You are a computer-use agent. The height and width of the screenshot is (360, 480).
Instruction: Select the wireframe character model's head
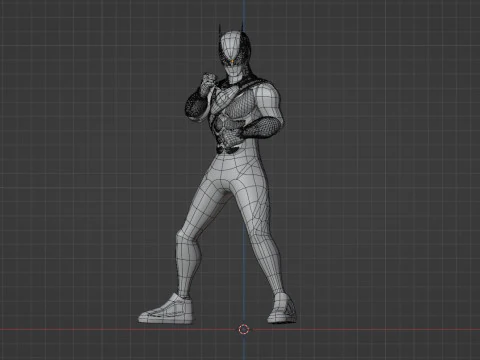[235, 53]
